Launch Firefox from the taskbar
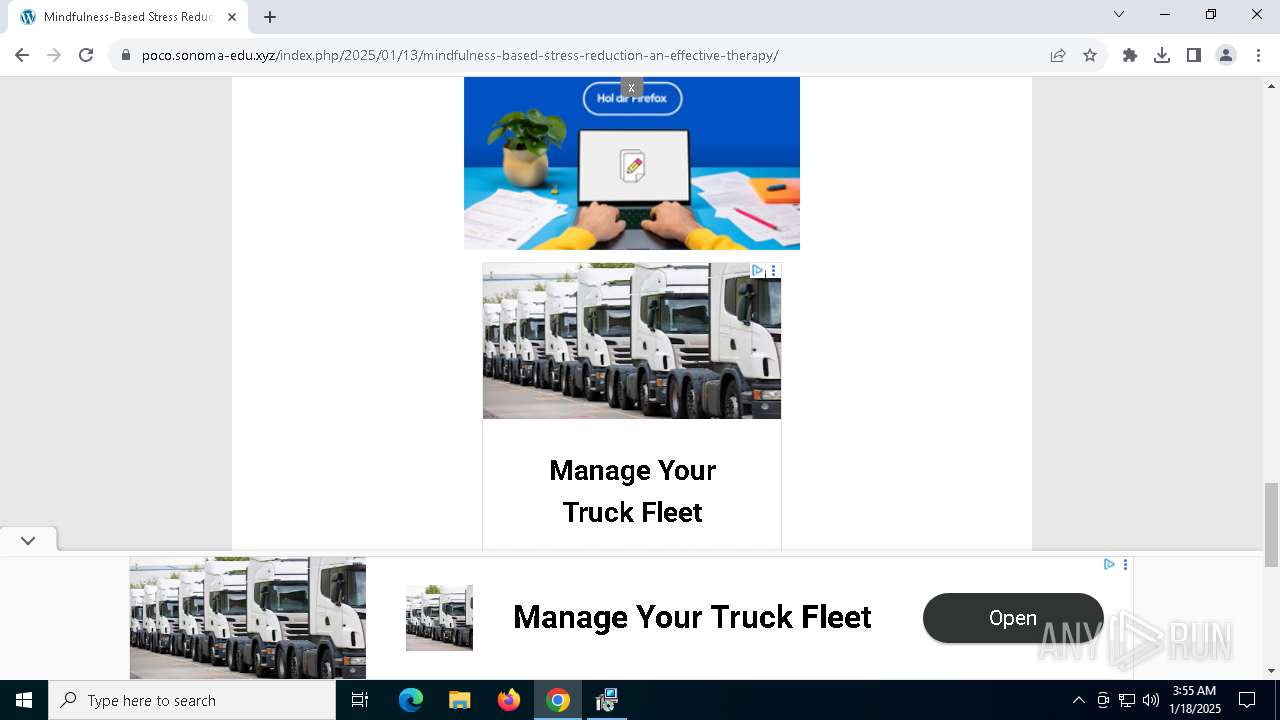The width and height of the screenshot is (1280, 720). [x=509, y=700]
